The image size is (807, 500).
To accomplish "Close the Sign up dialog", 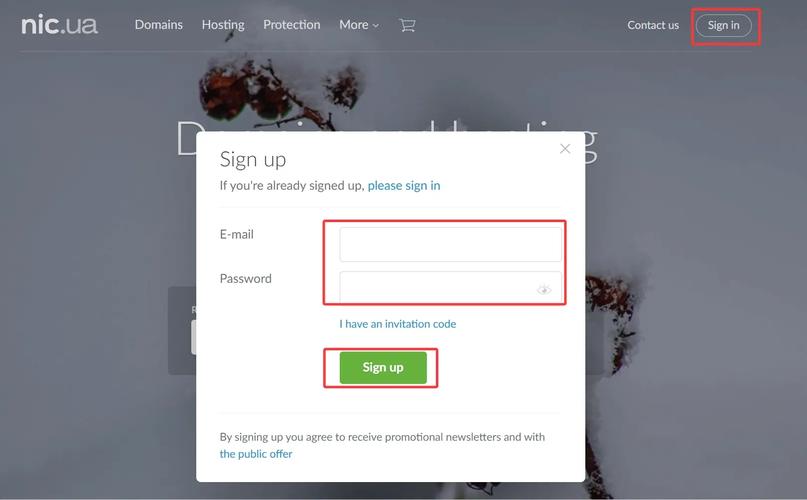I will point(565,149).
